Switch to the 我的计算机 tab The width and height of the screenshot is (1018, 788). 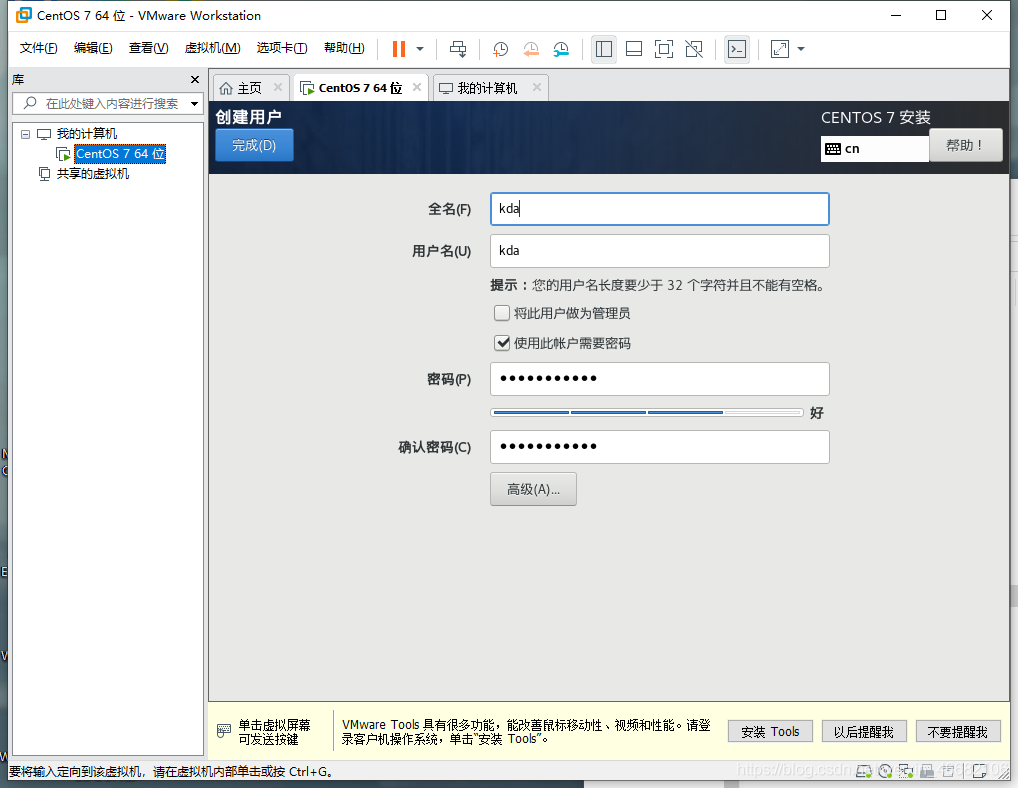[487, 88]
